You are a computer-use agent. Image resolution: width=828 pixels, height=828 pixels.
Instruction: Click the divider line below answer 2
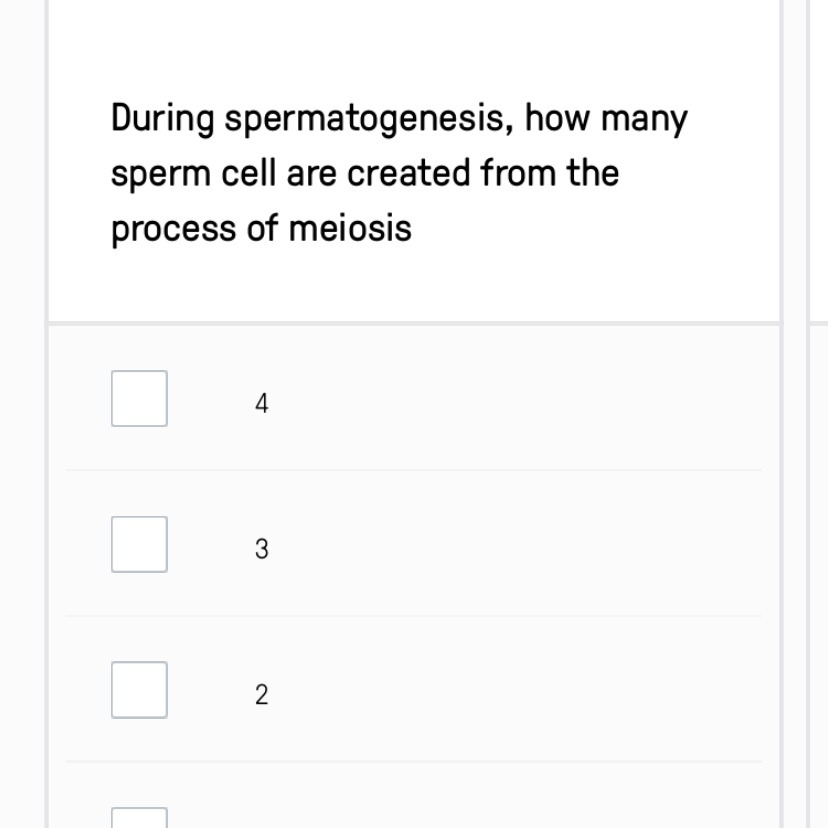pyautogui.click(x=414, y=762)
